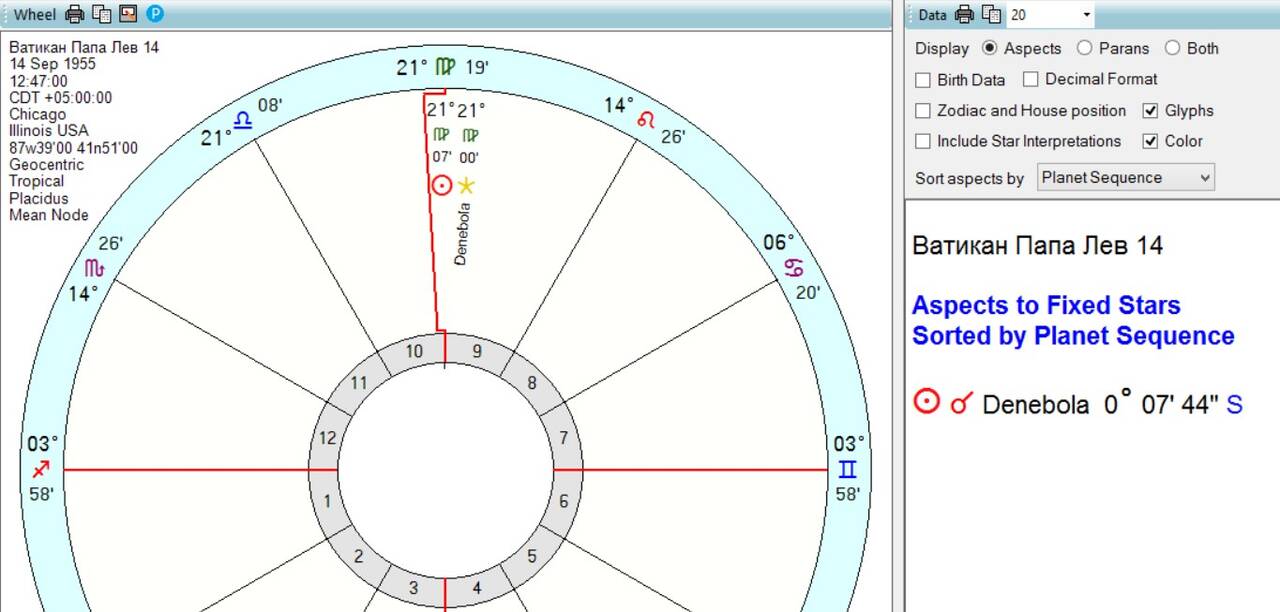Click the 'Illinois USA' text in chart info
The height and width of the screenshot is (612, 1280).
[x=49, y=131]
